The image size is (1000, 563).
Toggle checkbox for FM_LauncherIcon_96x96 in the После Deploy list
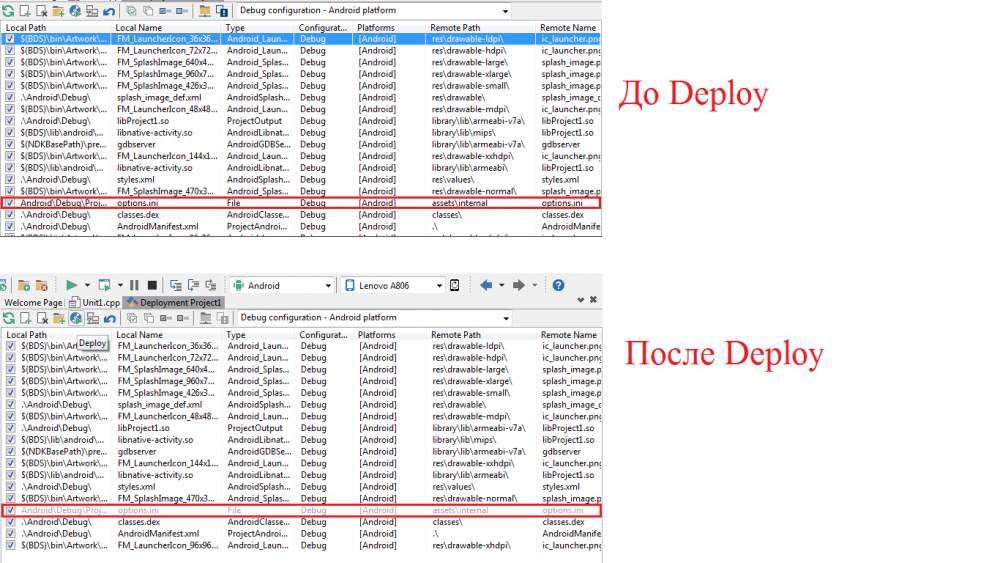click(x=10, y=545)
